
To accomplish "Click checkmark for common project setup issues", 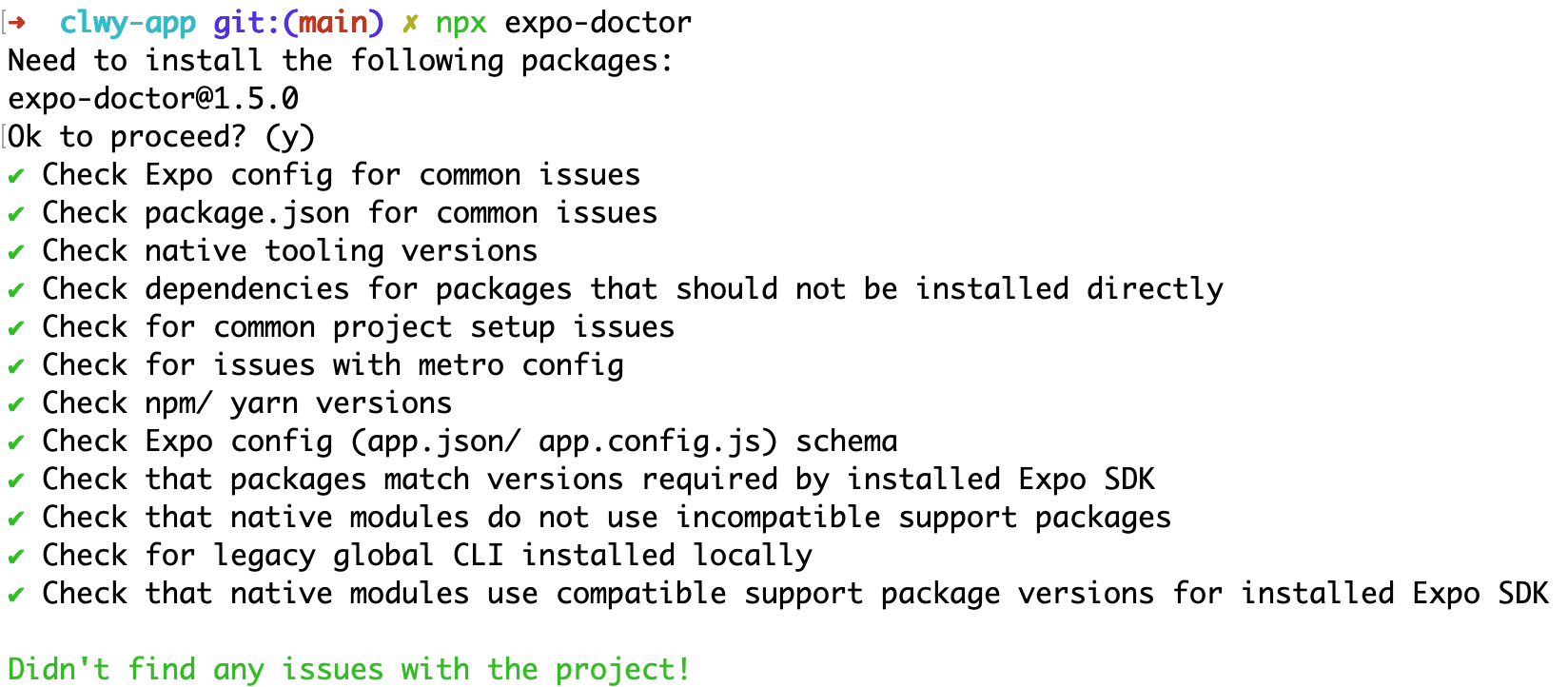I will [16, 328].
